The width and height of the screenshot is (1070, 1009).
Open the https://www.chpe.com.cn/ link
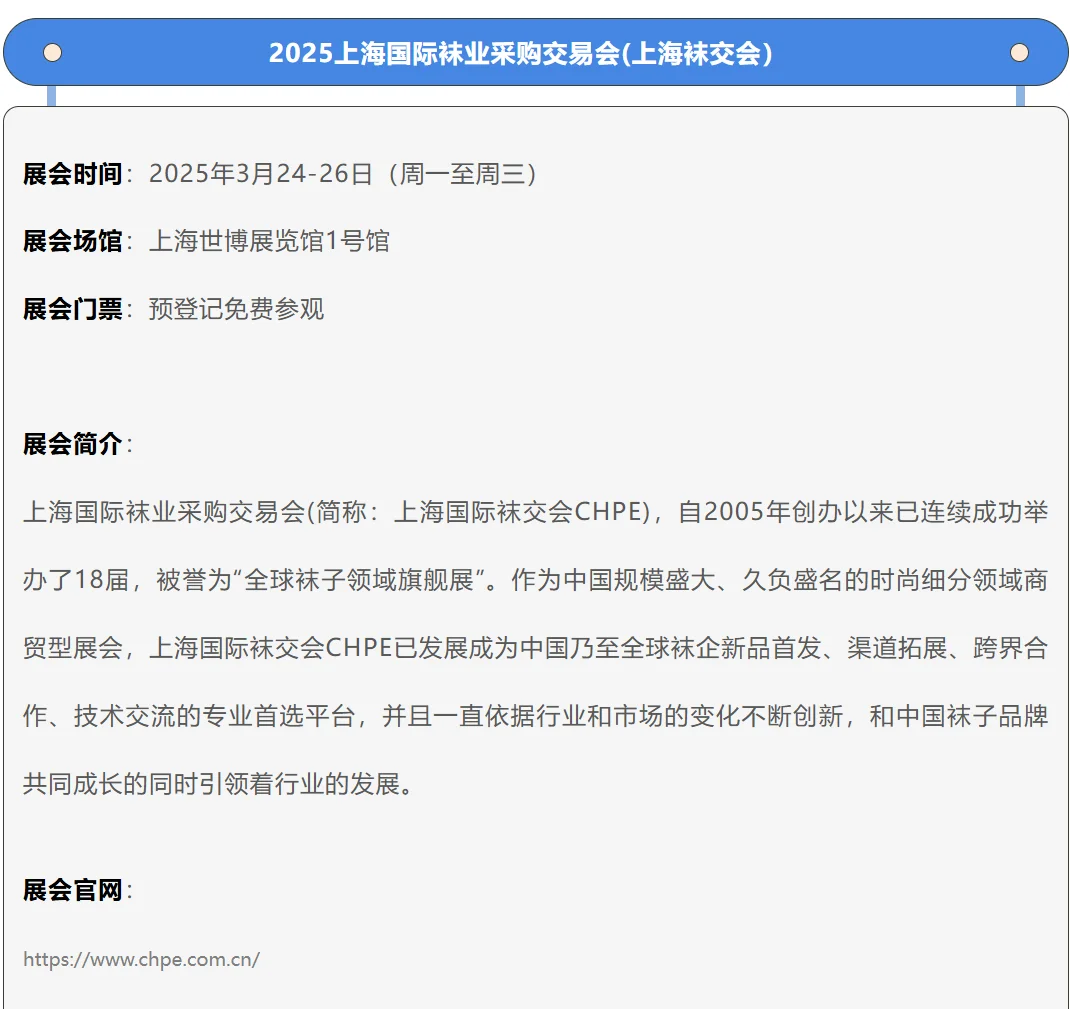coord(141,959)
